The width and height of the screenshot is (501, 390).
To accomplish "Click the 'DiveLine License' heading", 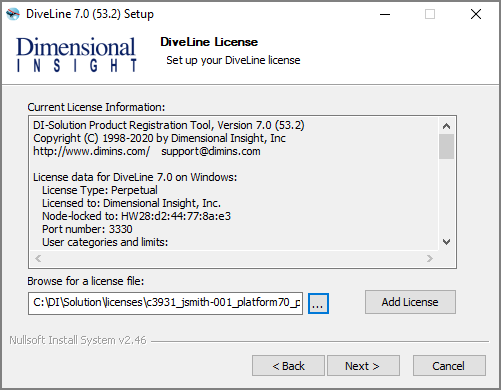I will point(209,42).
